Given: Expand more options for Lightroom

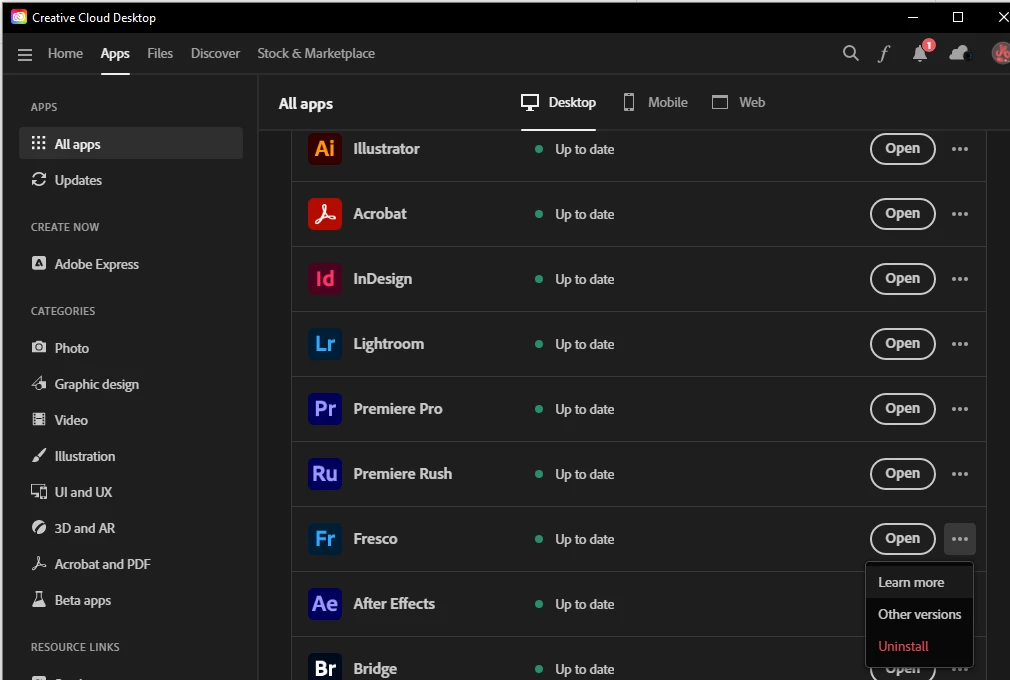Looking at the screenshot, I should coord(960,344).
